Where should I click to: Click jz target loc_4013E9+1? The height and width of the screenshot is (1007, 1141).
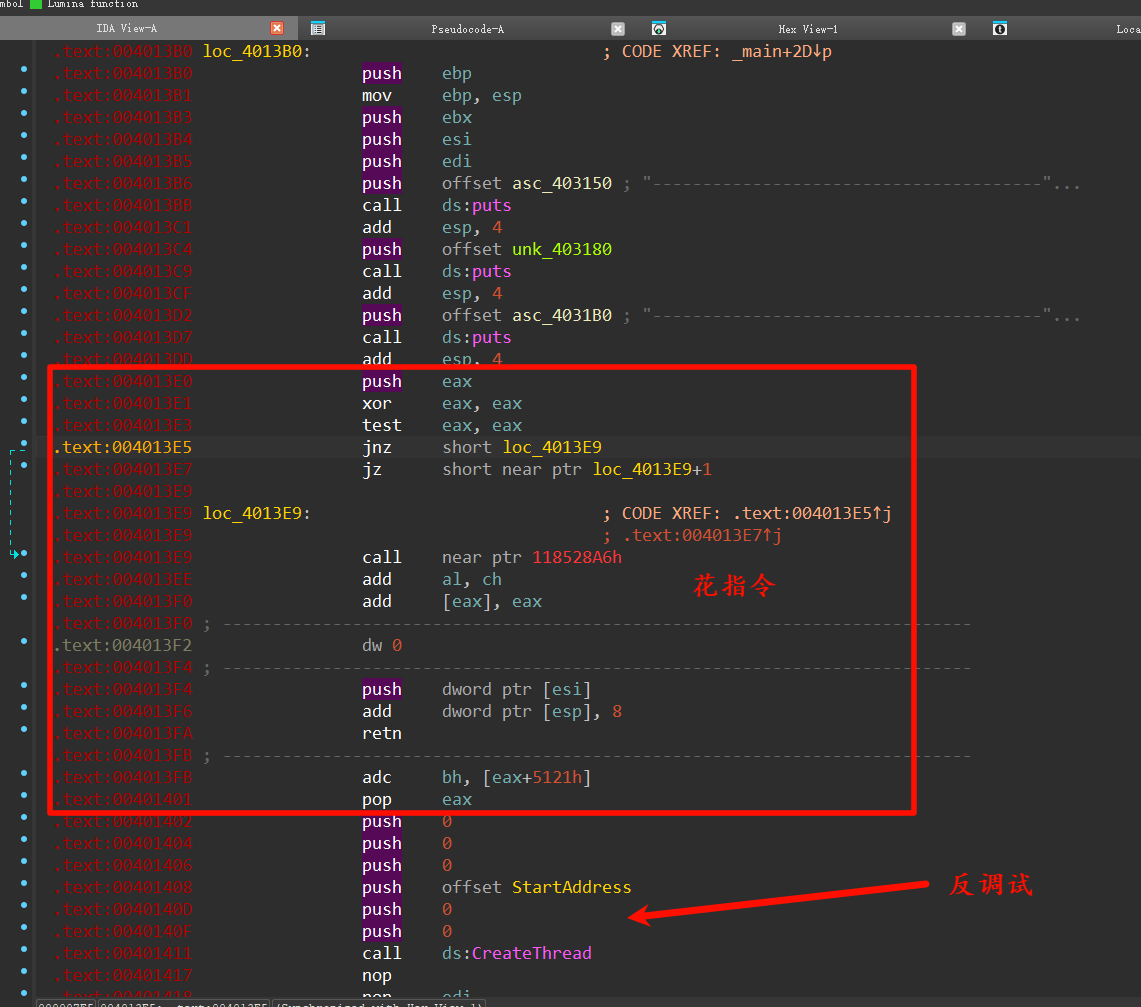652,469
